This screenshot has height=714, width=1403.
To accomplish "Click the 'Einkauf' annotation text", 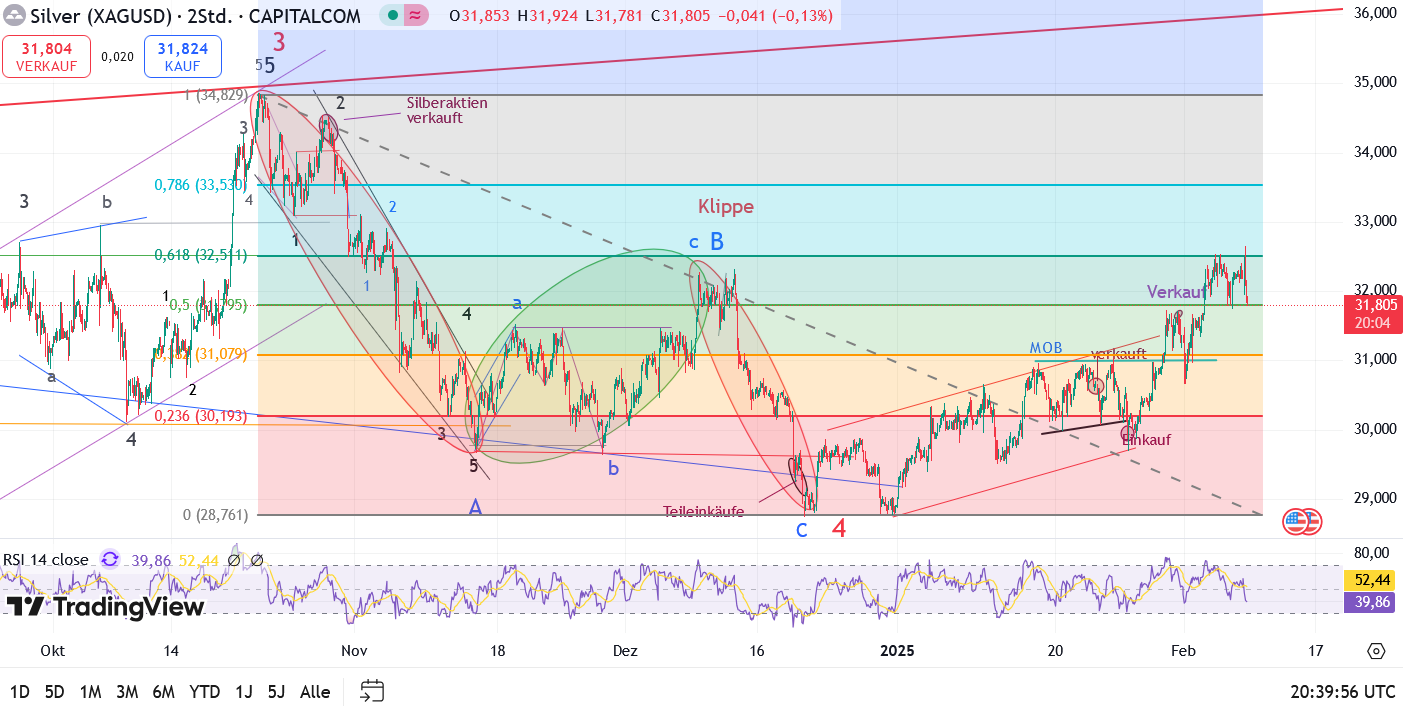I will [1146, 438].
